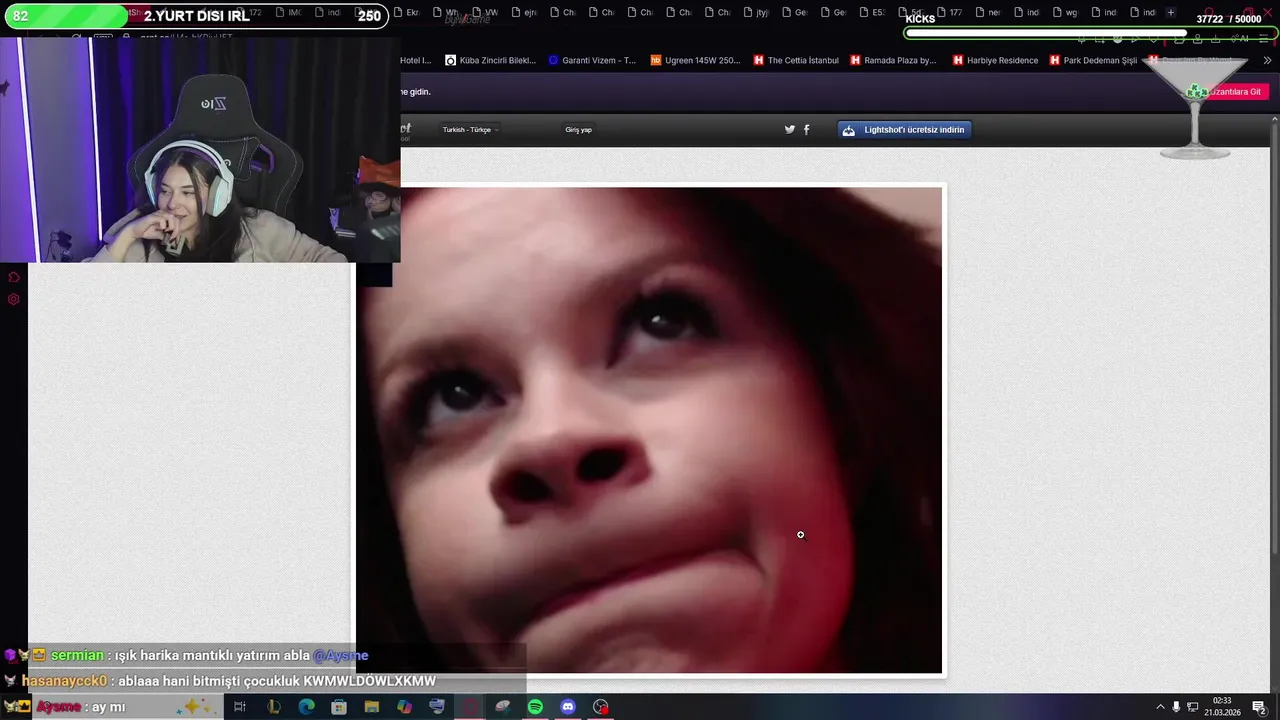Open the Spotify taskbar icon
This screenshot has width=1280, height=720.
(535, 707)
